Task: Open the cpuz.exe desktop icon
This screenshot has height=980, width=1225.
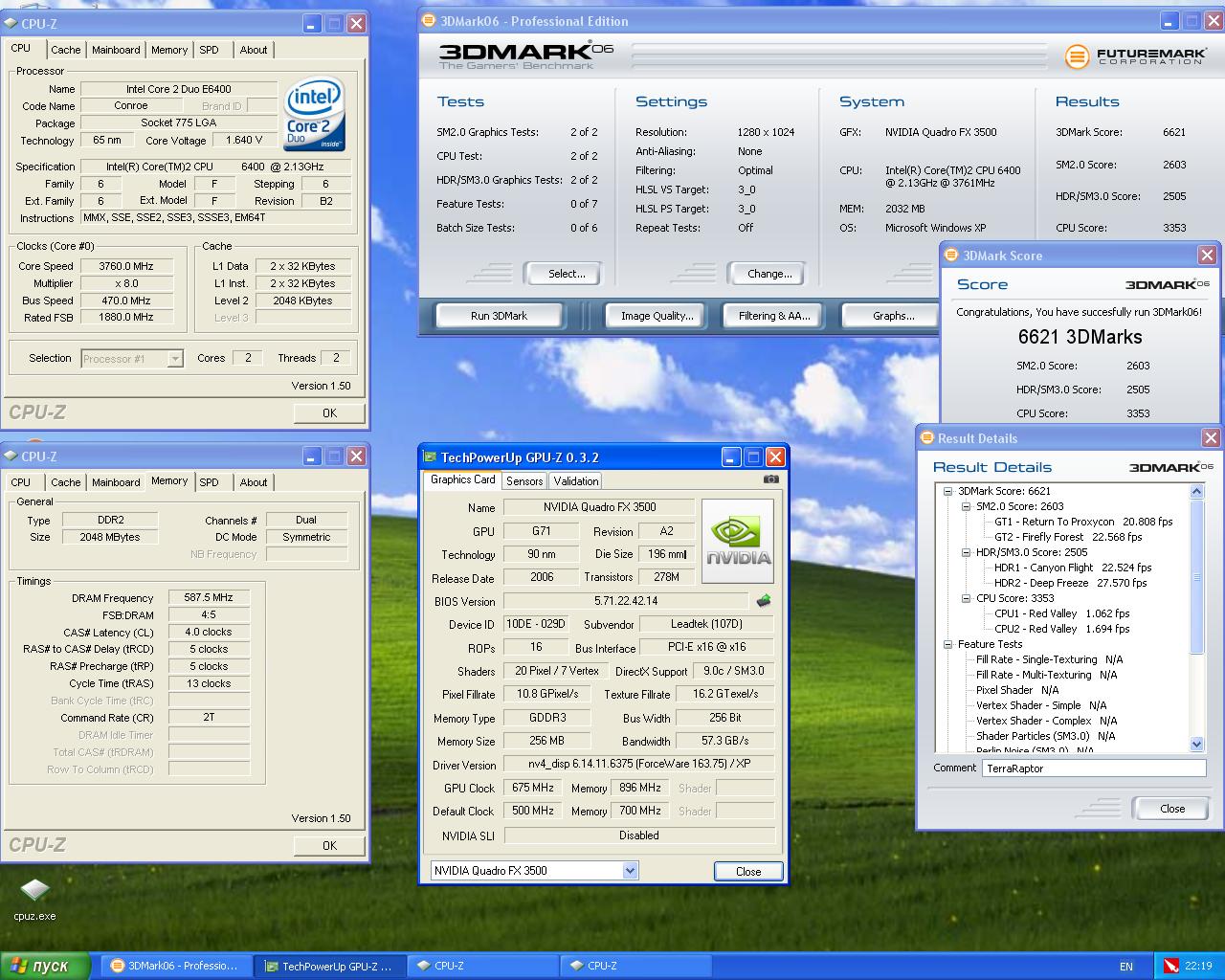Action: tap(34, 899)
